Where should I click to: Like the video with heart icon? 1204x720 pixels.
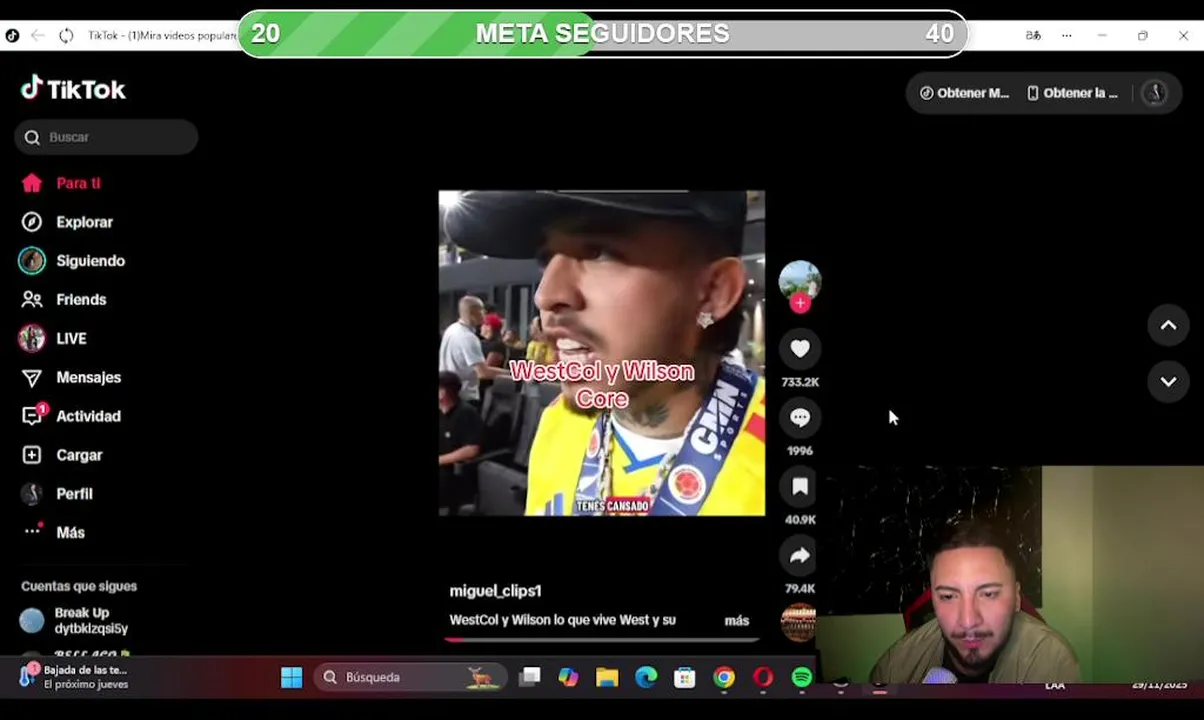pyautogui.click(x=800, y=348)
